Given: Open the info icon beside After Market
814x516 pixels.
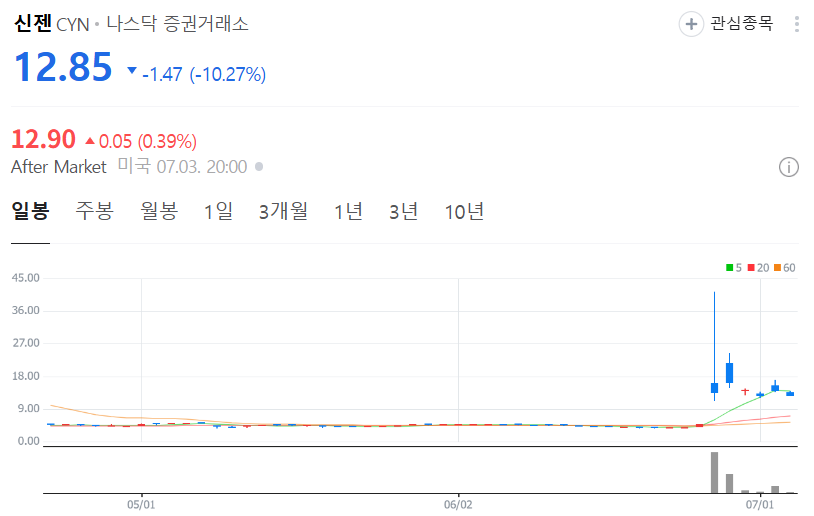Looking at the screenshot, I should [789, 167].
